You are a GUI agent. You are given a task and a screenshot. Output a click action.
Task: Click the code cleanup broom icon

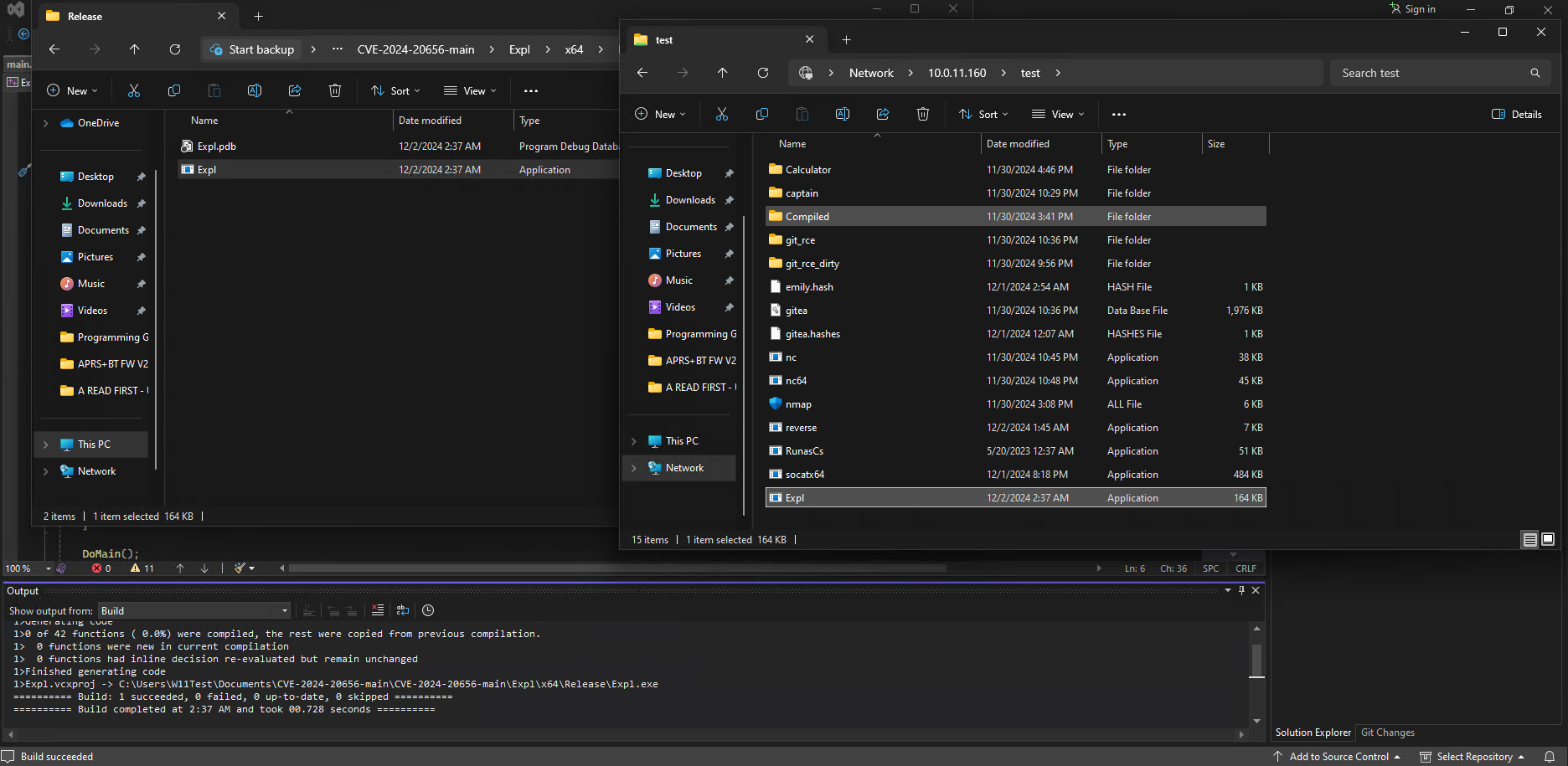point(240,568)
